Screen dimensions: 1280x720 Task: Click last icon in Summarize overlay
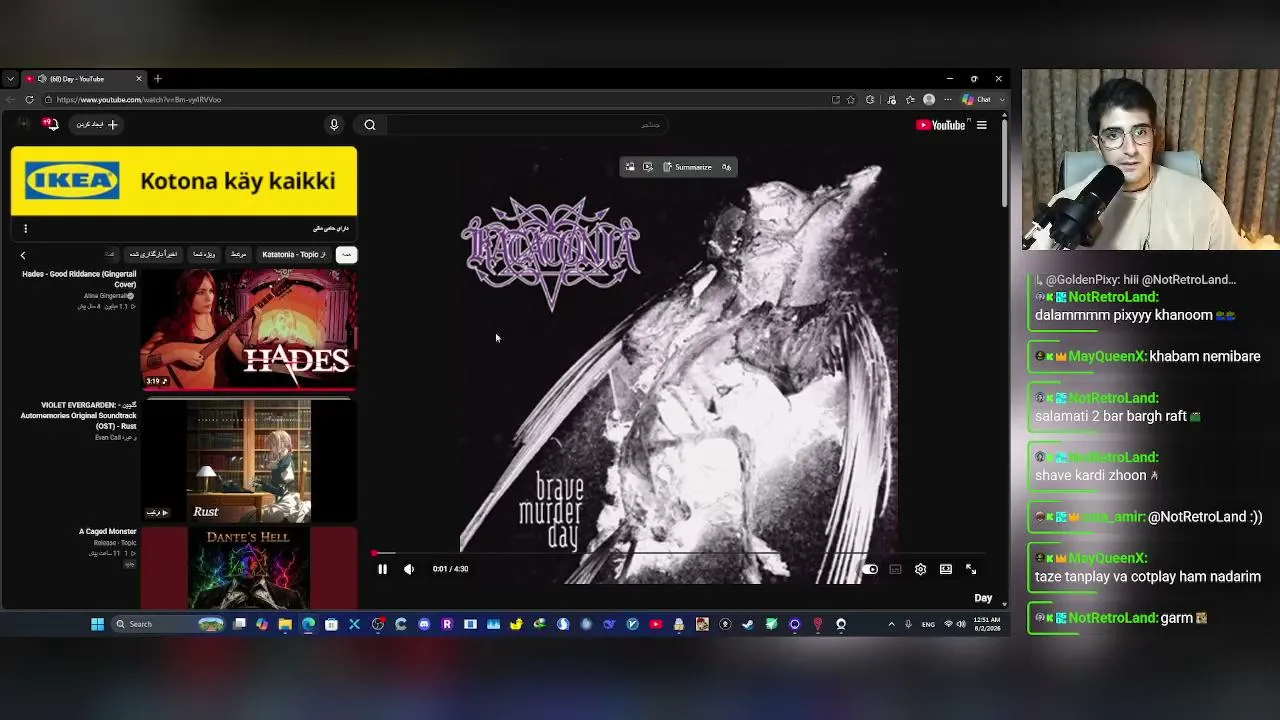click(x=727, y=167)
